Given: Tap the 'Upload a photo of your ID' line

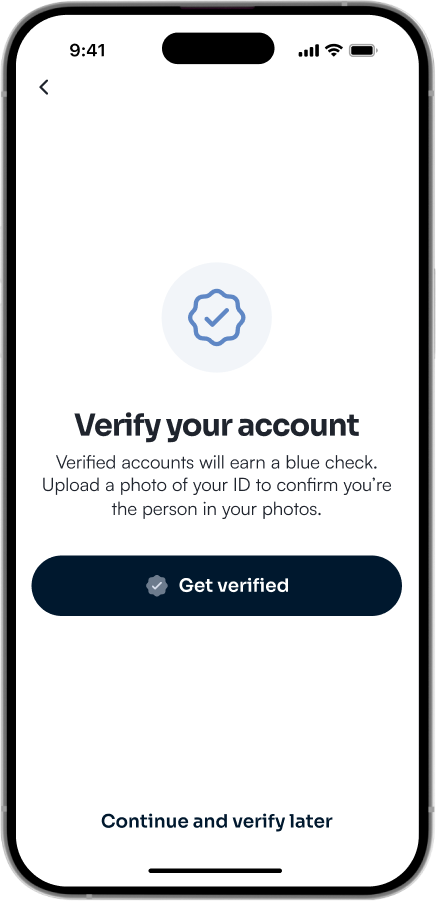Looking at the screenshot, I should pos(217,486).
